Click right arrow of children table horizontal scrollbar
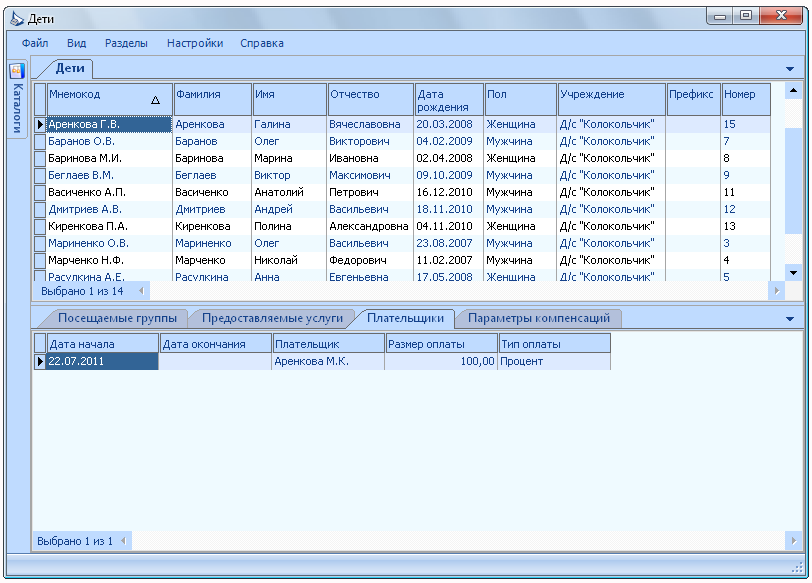 tap(777, 291)
